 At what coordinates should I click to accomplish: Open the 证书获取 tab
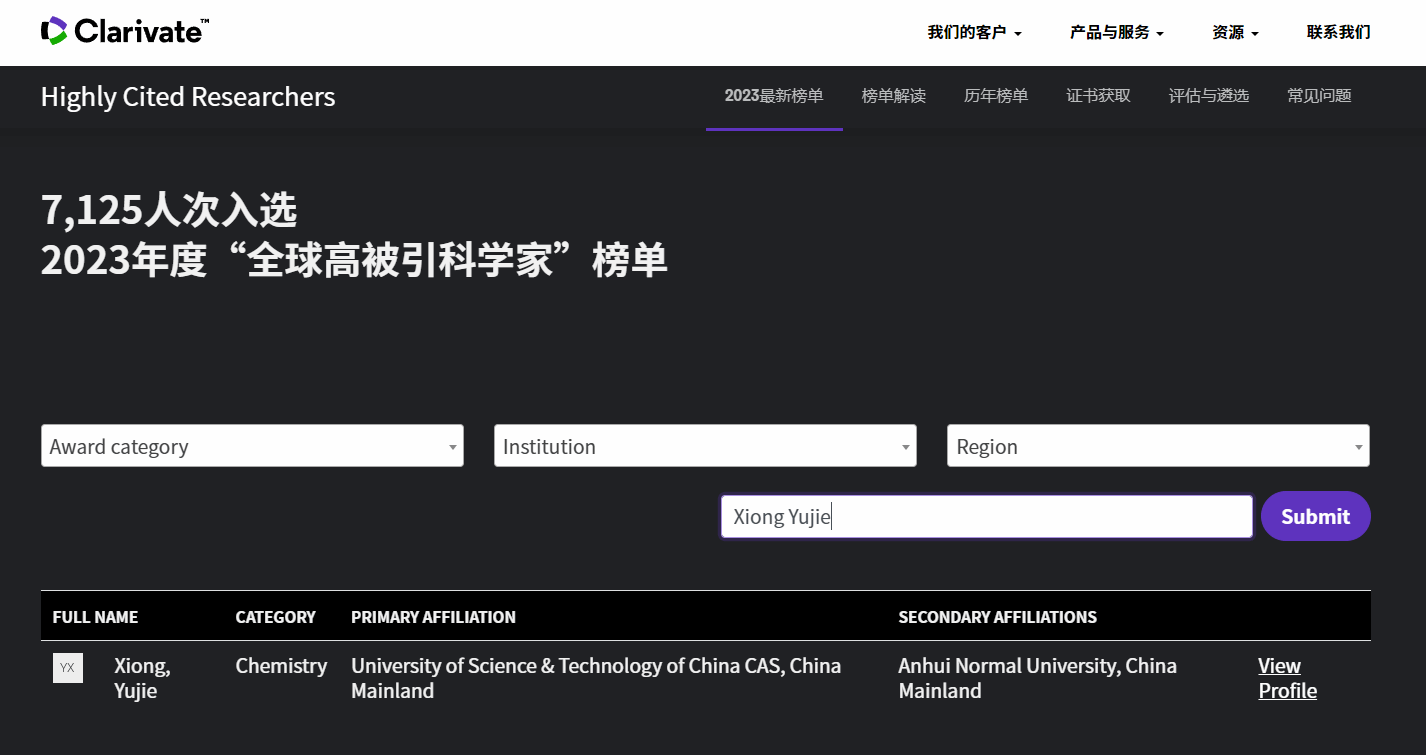click(x=1098, y=97)
